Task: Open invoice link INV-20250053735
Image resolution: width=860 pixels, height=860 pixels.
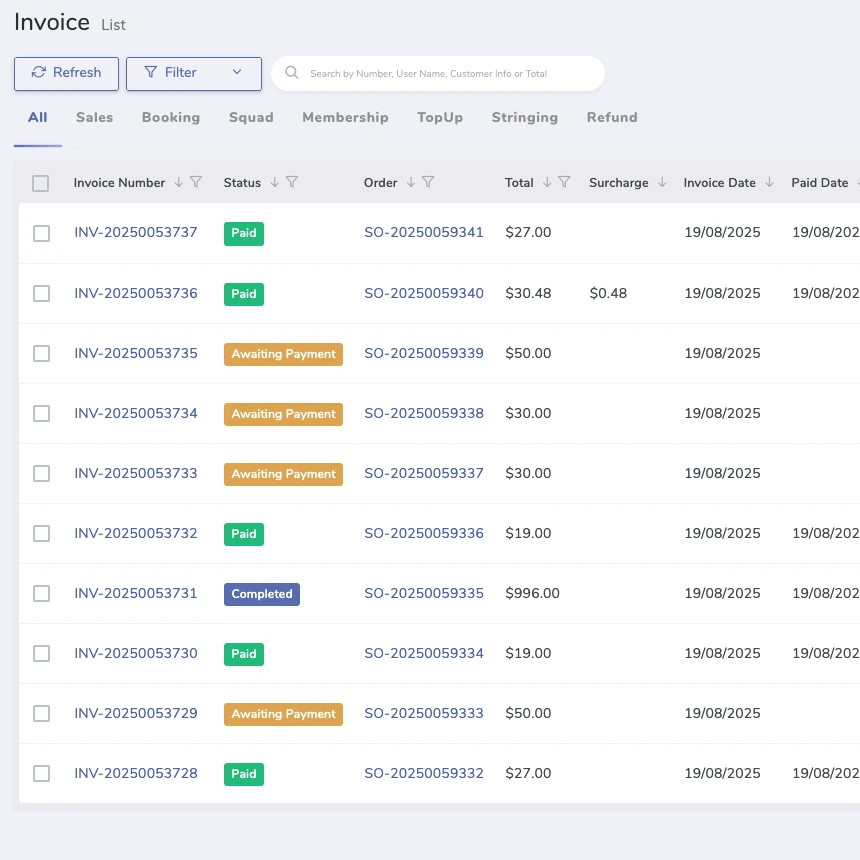Action: click(136, 353)
